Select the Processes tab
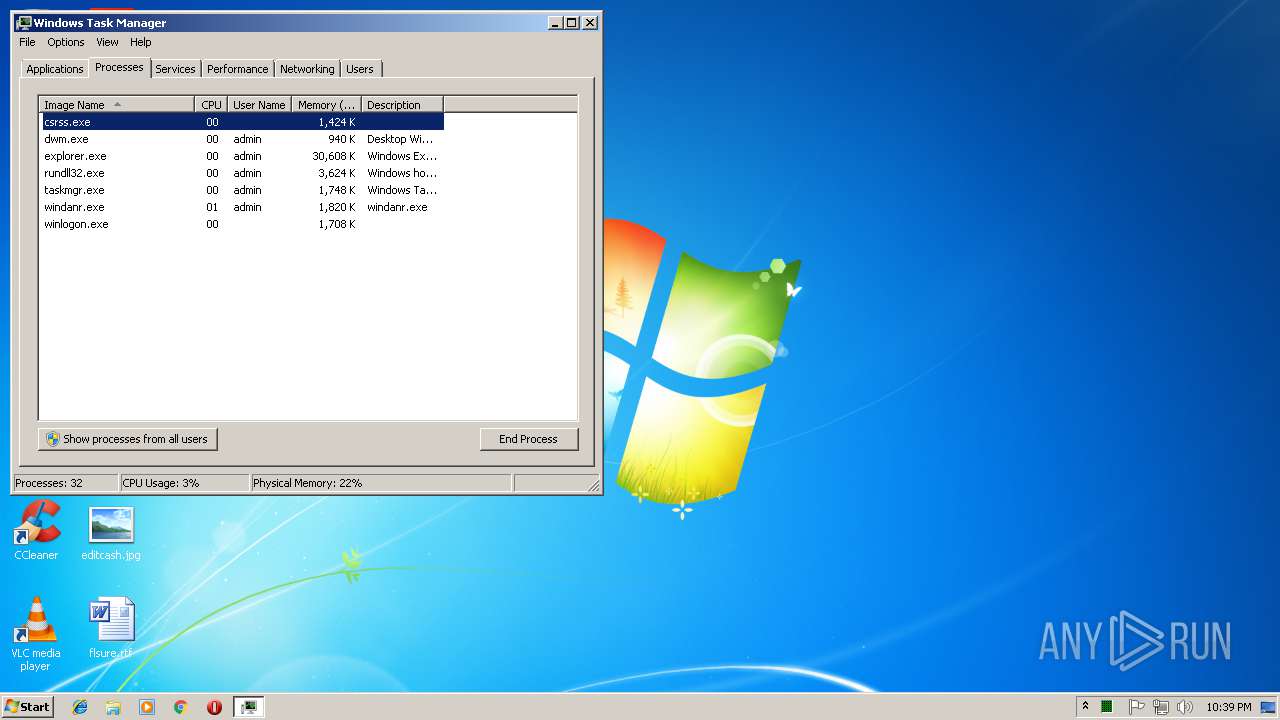Screen dimensions: 1280x720 [119, 67]
